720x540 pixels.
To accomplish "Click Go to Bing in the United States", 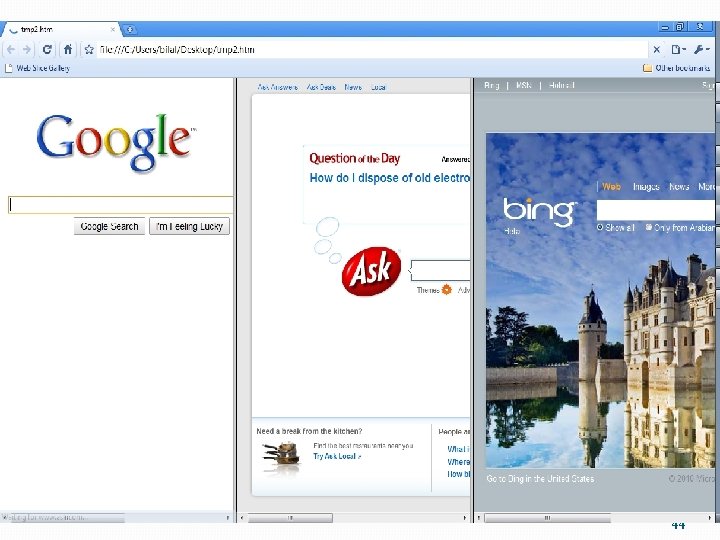I will point(540,478).
